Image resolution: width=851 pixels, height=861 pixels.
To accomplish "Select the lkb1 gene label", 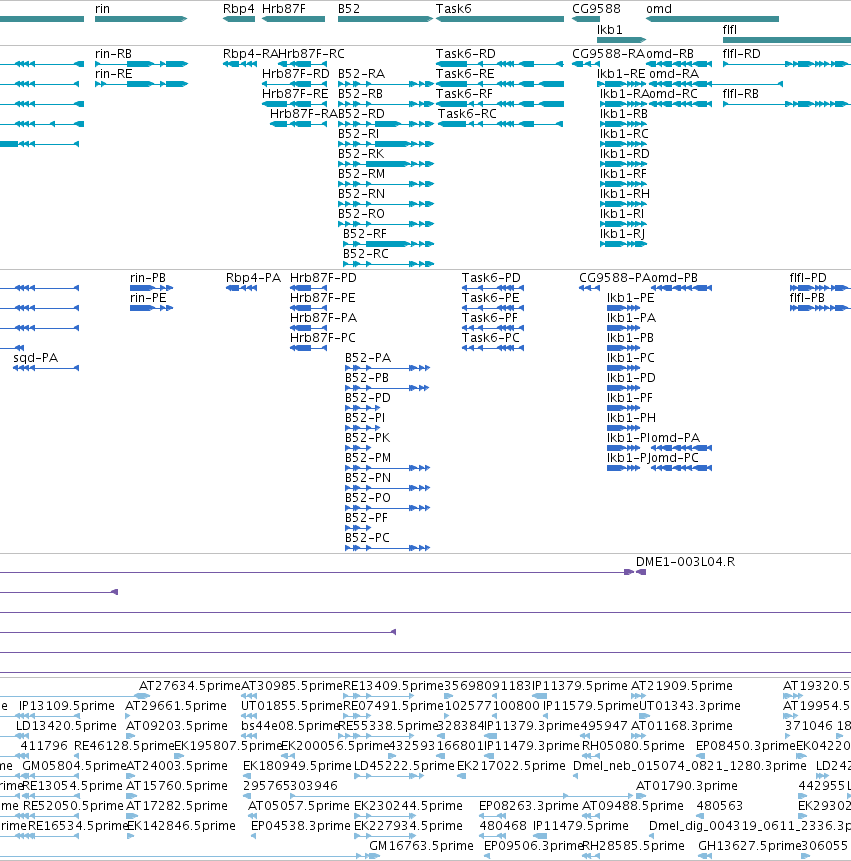I will coord(610,30).
